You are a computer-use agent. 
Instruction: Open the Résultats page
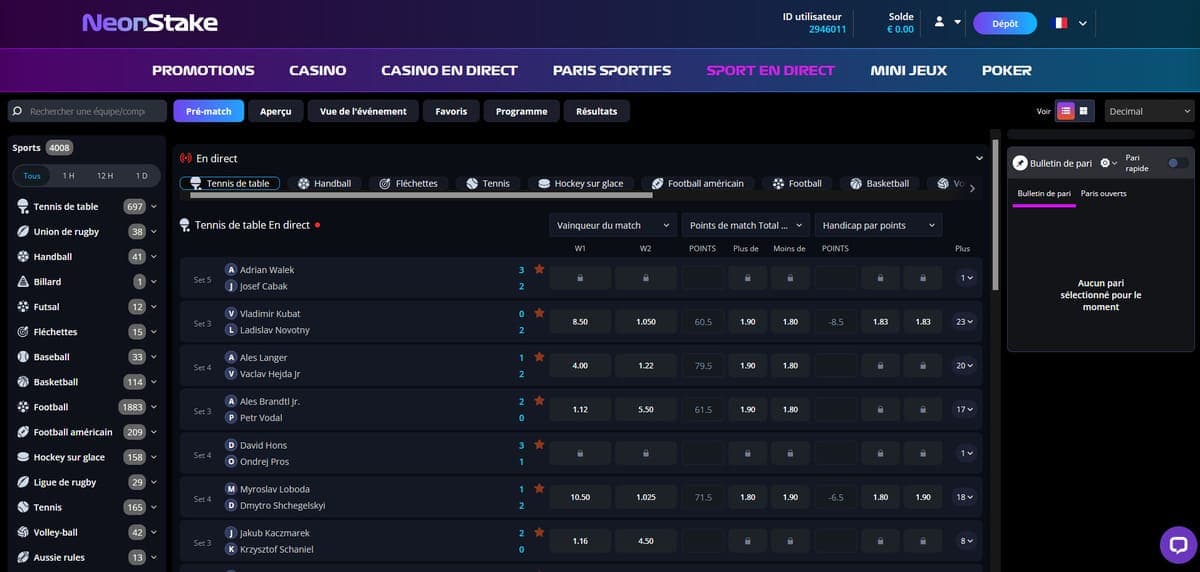pyautogui.click(x=597, y=111)
